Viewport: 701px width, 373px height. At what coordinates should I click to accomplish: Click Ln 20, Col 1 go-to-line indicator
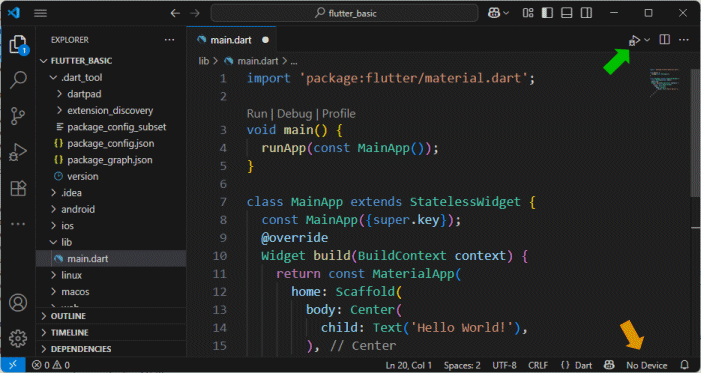(409, 365)
